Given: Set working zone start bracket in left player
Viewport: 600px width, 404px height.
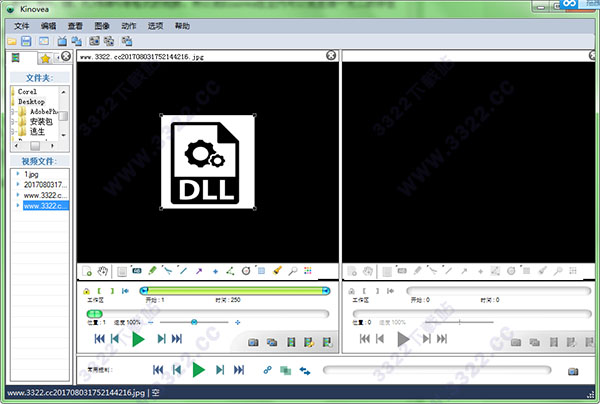Looking at the screenshot, I should [99, 291].
